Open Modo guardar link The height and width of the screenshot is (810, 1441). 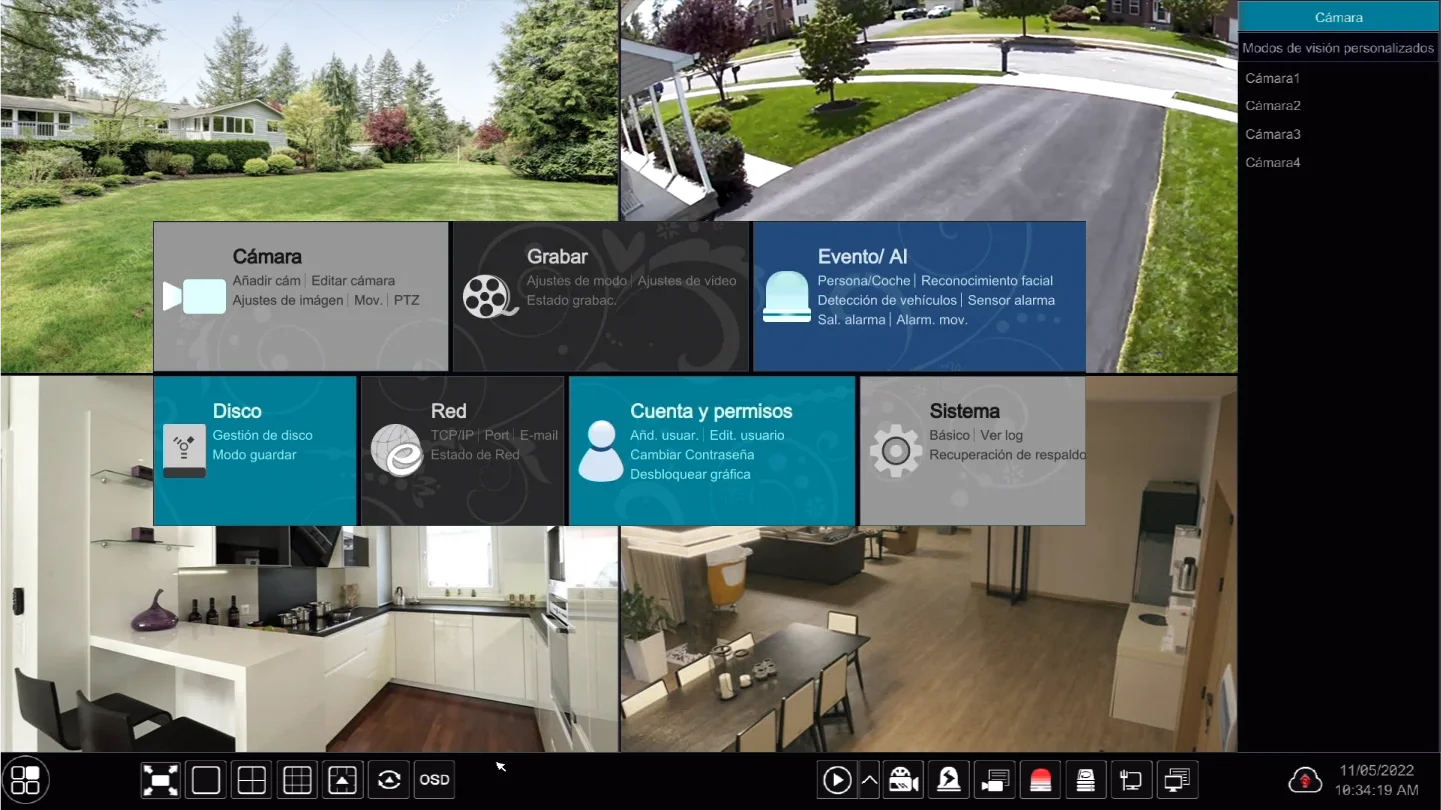pos(254,455)
